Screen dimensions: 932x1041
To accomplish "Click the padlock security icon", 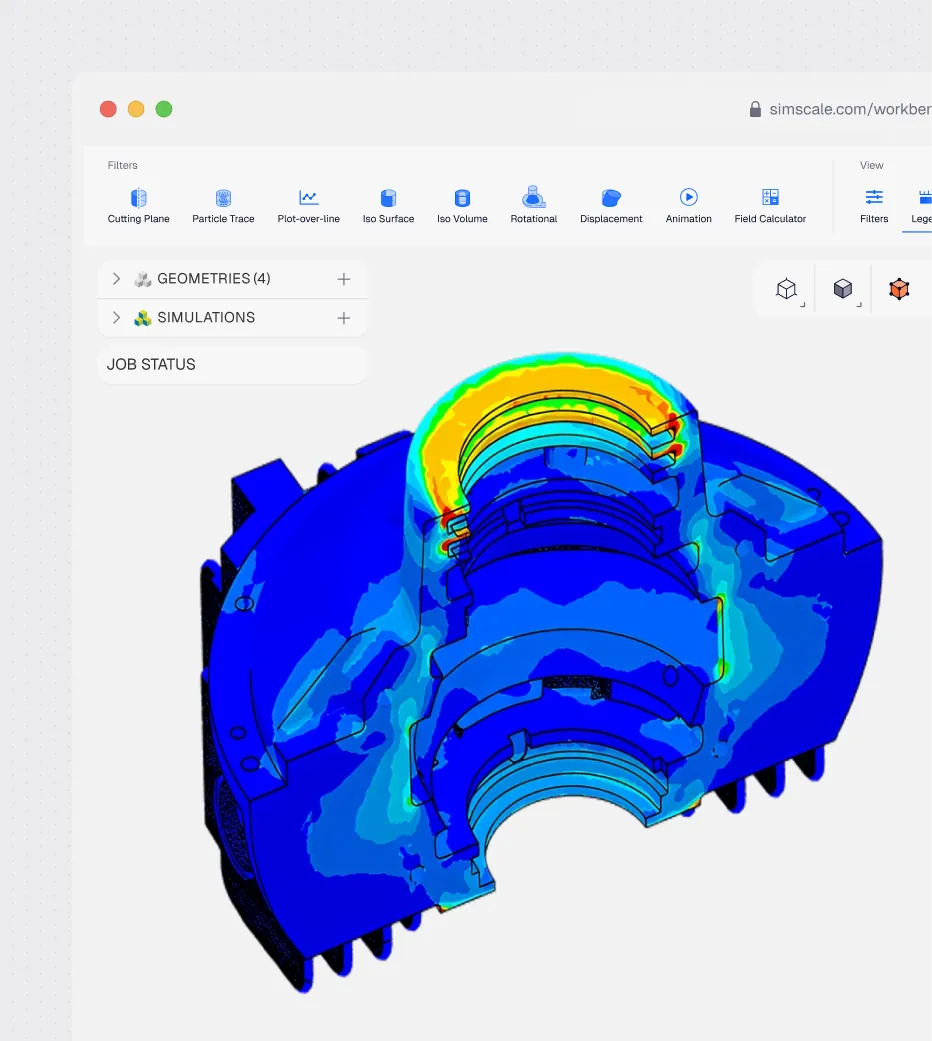I will (x=755, y=109).
